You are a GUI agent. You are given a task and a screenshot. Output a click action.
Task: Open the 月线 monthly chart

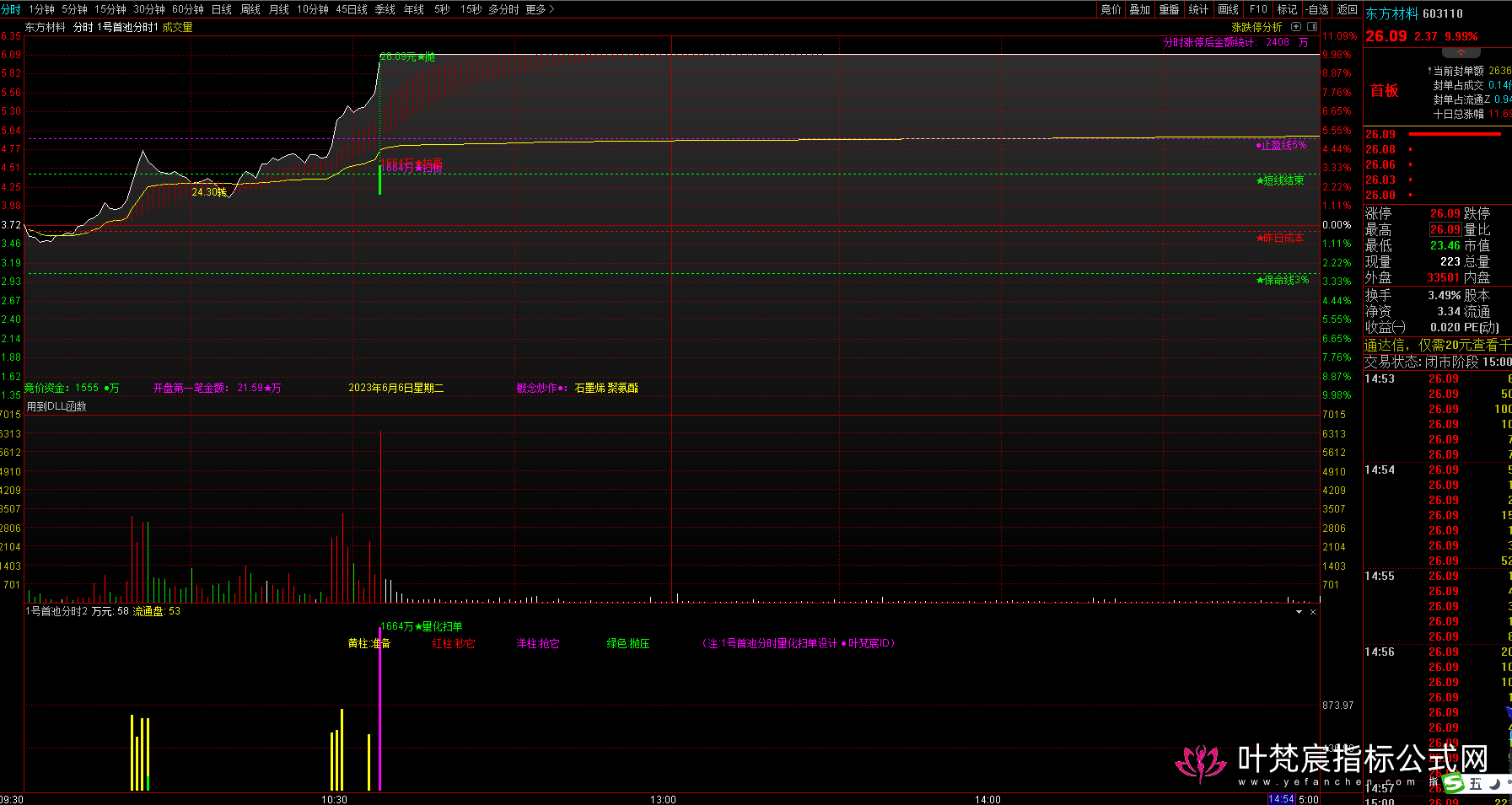point(279,9)
